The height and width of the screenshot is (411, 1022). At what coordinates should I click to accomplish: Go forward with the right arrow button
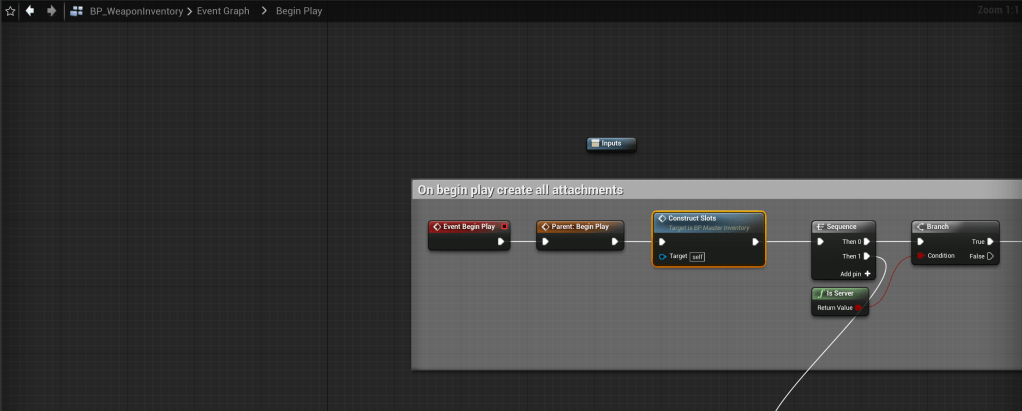[51, 11]
